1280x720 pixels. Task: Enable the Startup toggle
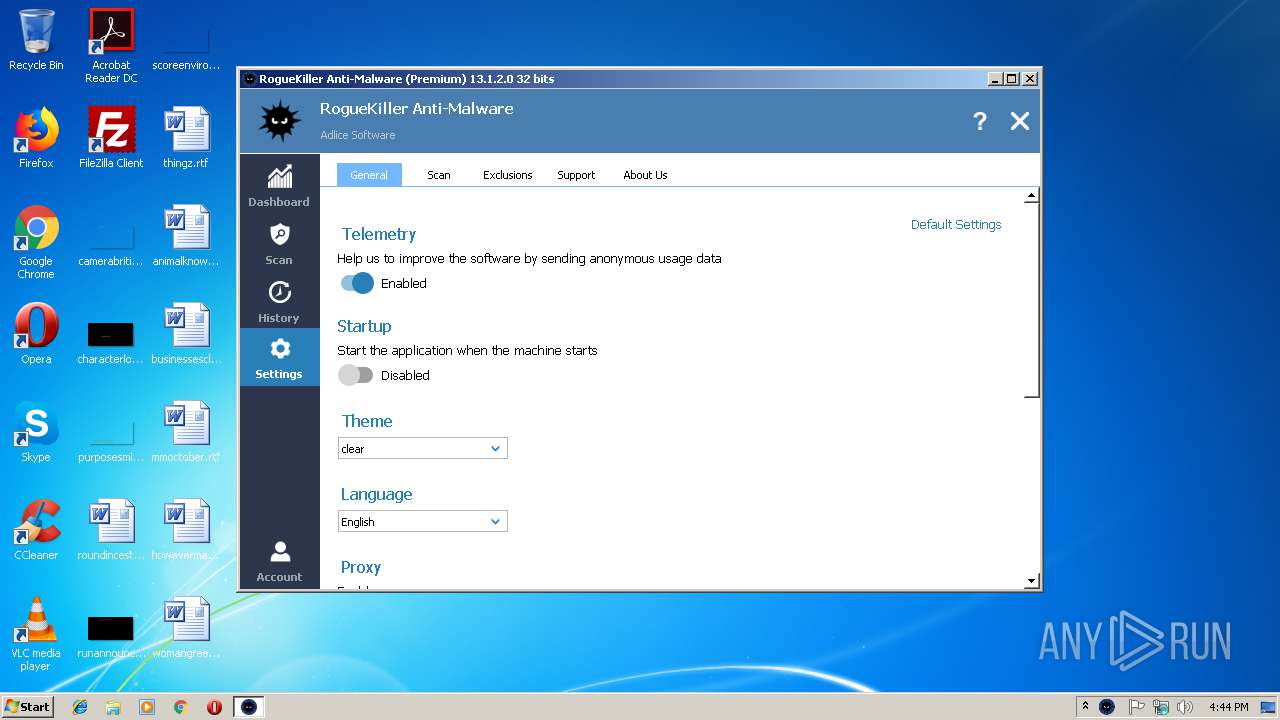355,375
